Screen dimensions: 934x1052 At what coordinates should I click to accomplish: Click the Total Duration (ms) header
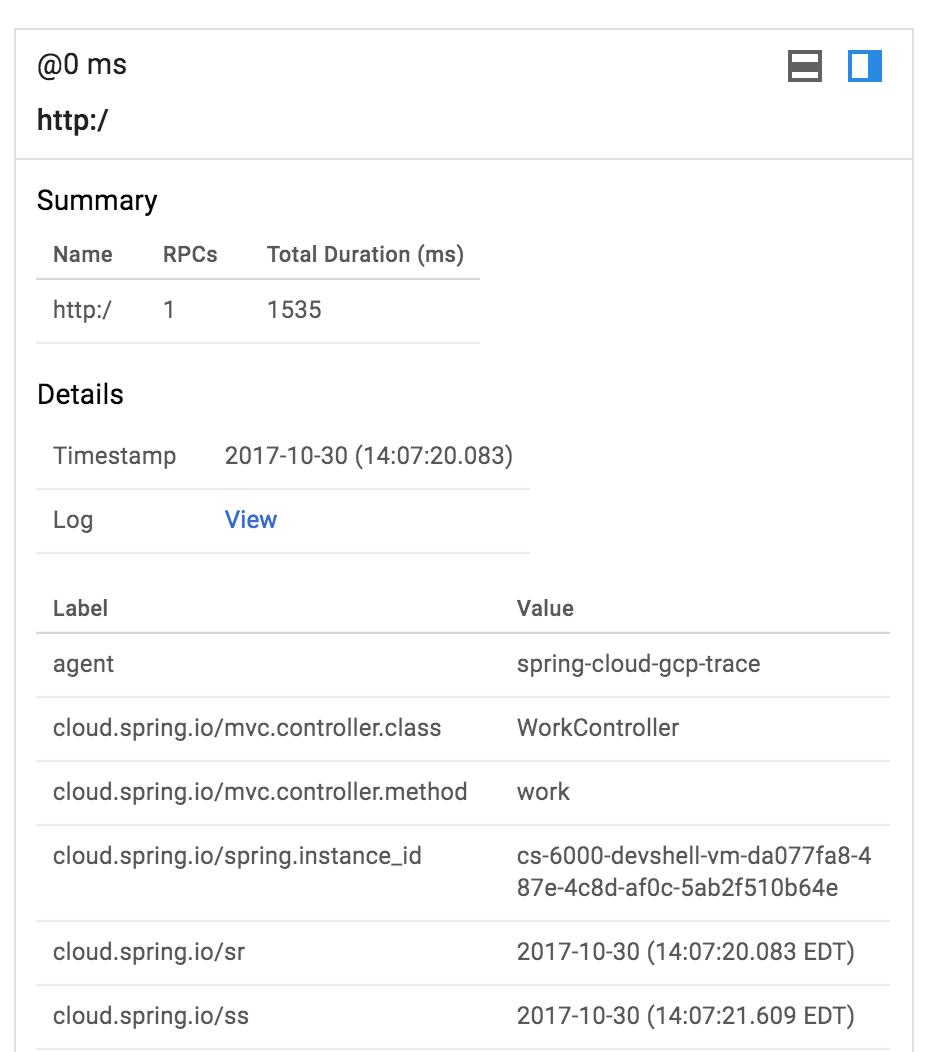[x=365, y=255]
